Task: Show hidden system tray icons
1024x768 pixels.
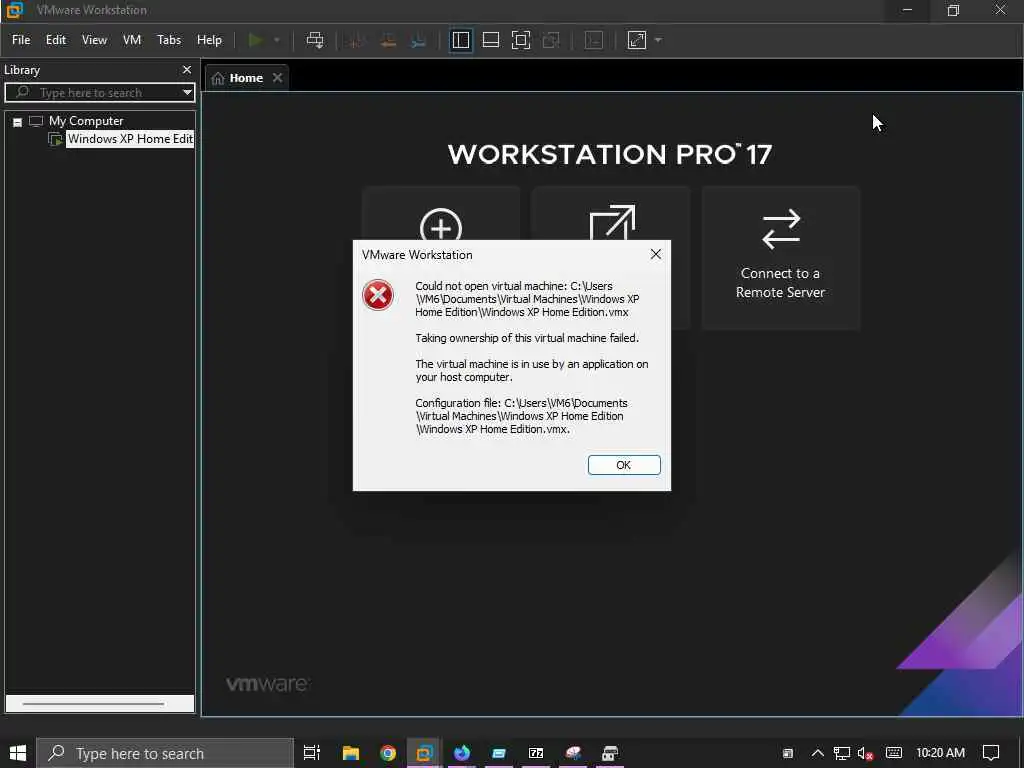Action: [x=818, y=753]
